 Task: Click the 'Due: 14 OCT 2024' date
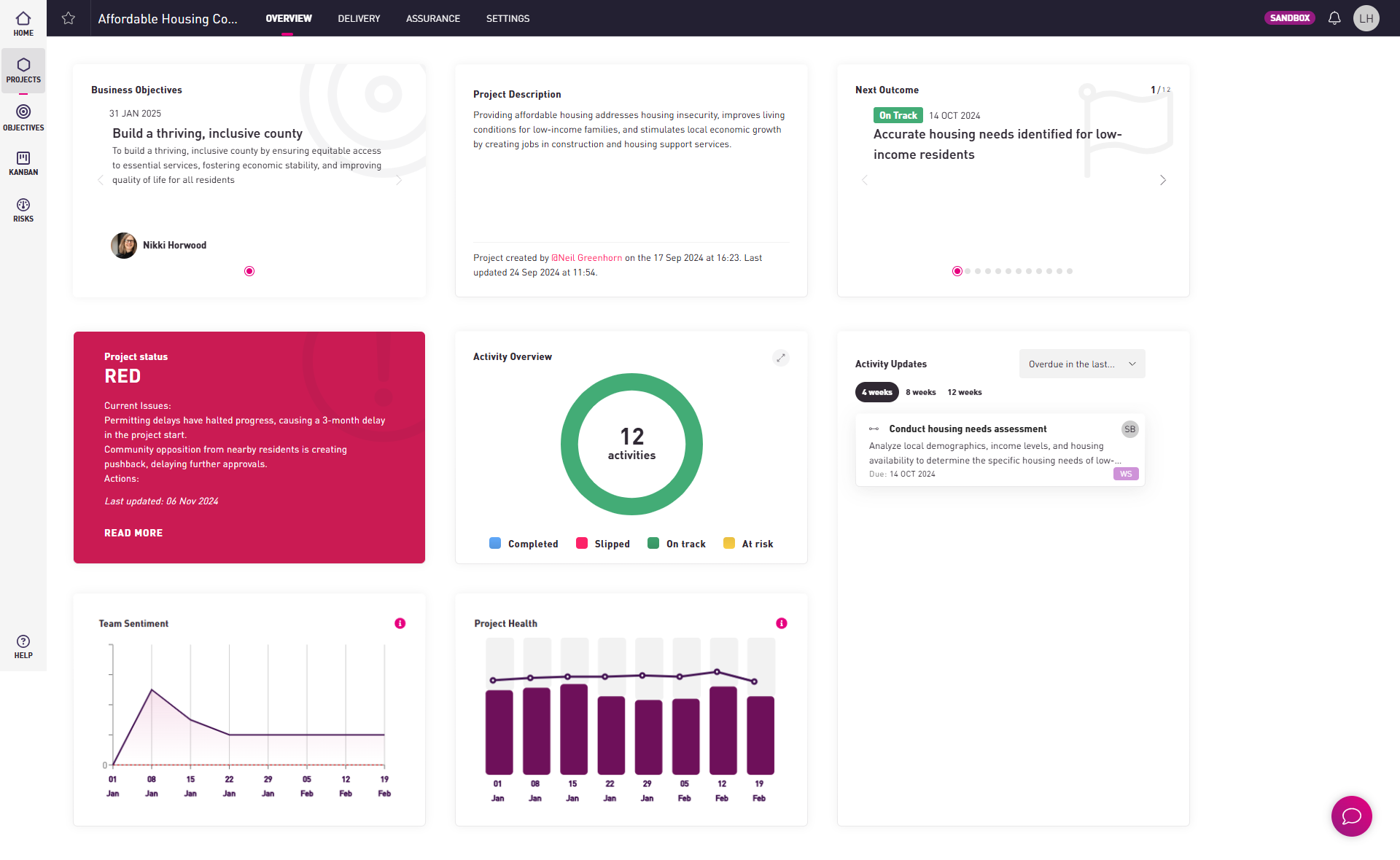902,474
